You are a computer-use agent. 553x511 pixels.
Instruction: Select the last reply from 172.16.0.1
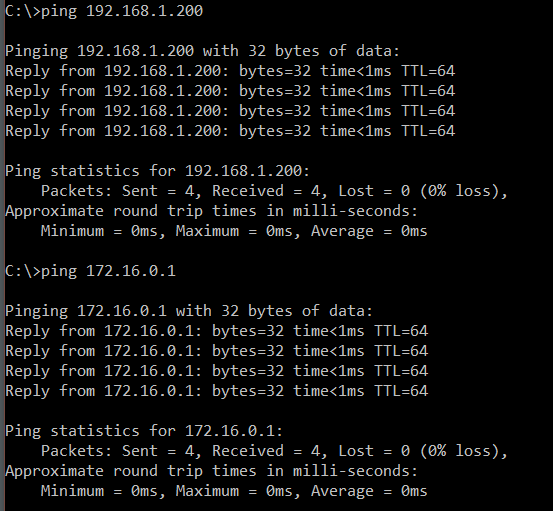(217, 391)
